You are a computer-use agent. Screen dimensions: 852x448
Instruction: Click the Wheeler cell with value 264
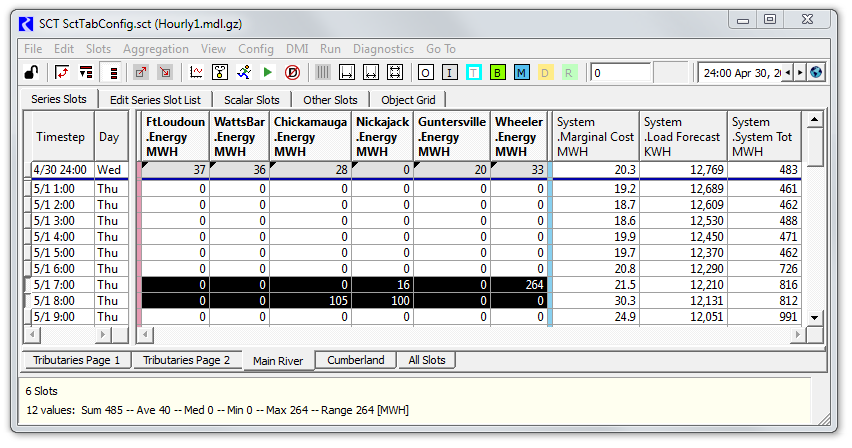click(518, 284)
